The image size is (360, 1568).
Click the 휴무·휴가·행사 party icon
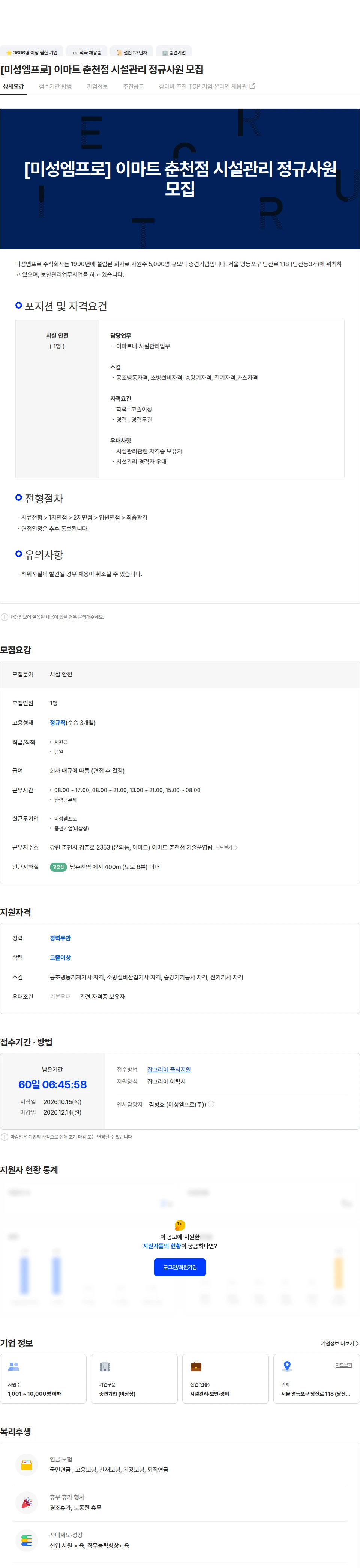(26, 1502)
